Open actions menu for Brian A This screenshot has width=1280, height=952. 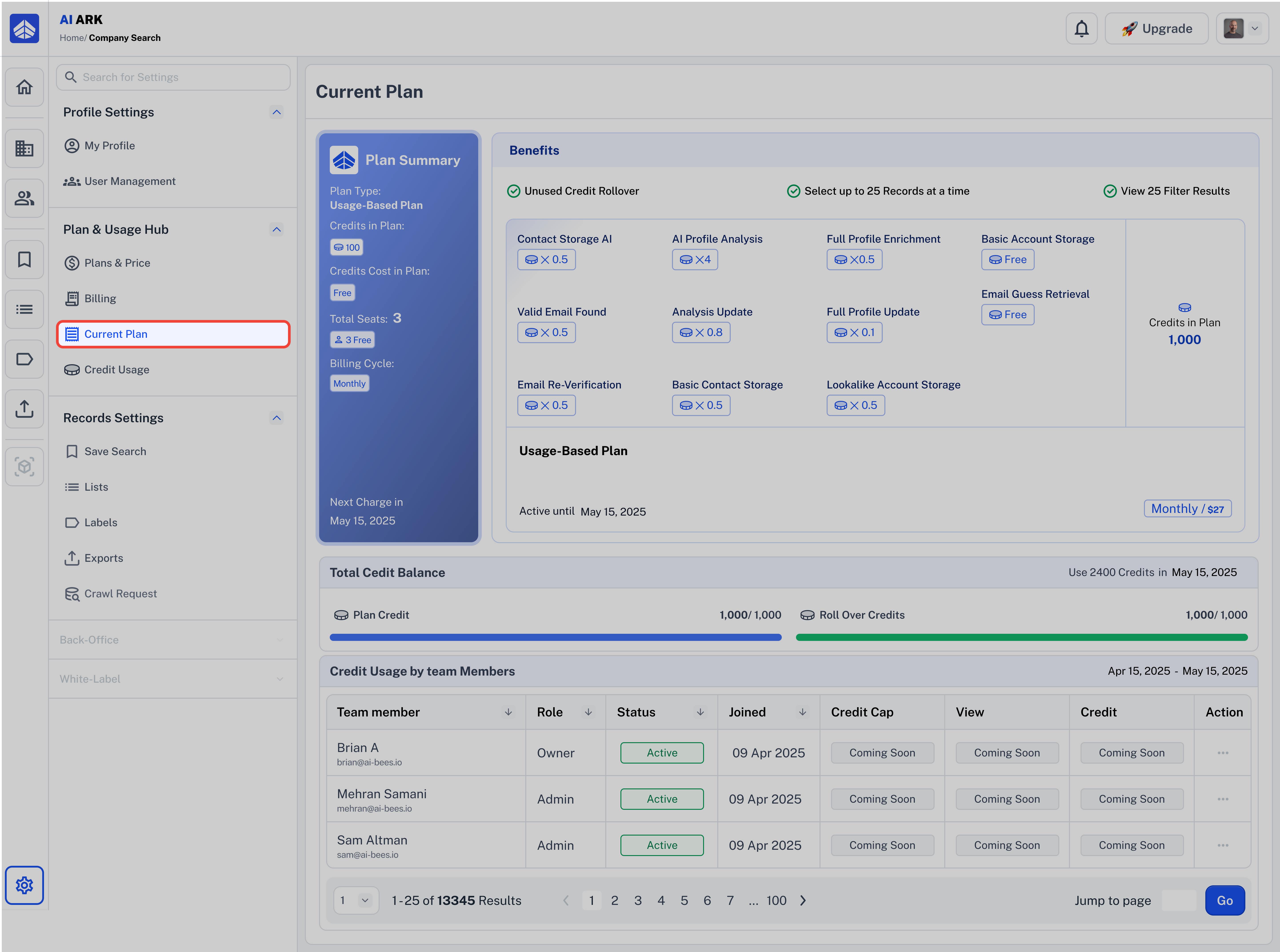[x=1223, y=753]
